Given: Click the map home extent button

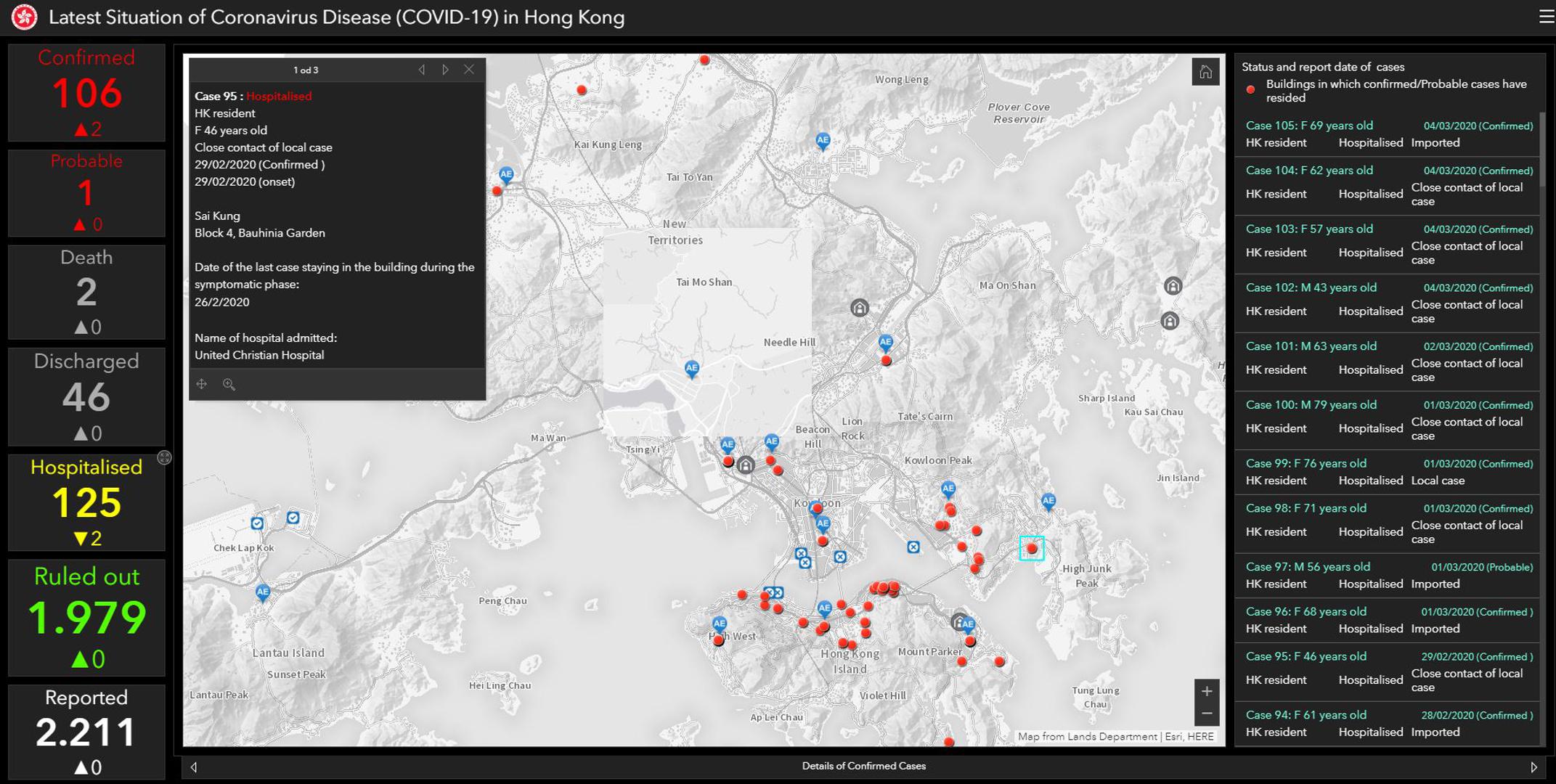Looking at the screenshot, I should (1205, 72).
